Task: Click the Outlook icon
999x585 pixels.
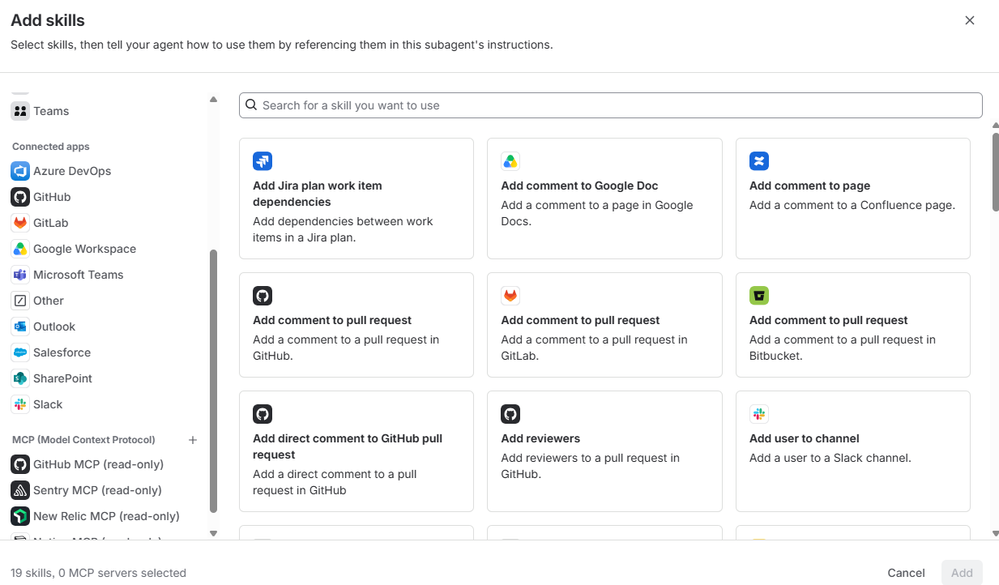Action: click(20, 326)
